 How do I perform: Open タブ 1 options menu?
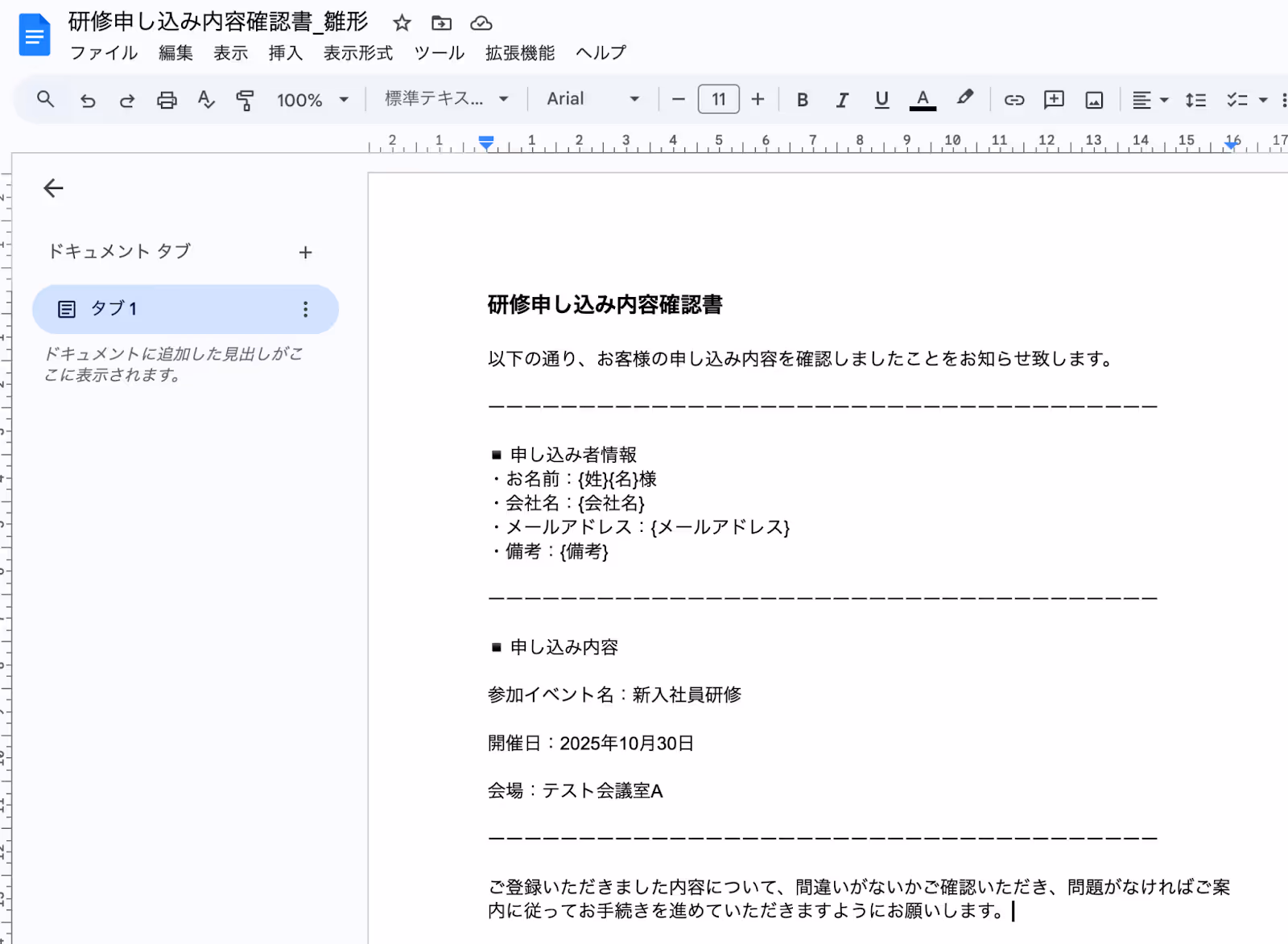(305, 309)
